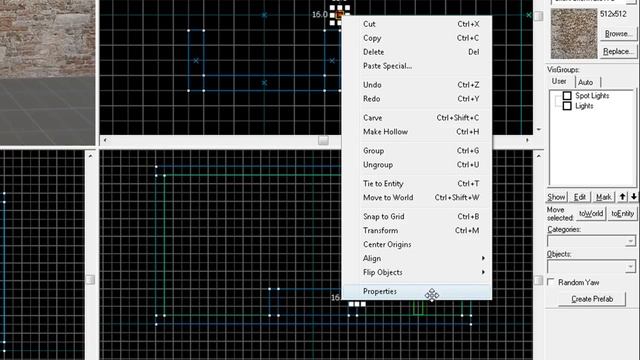Click the 512x512 texture size text
The image size is (640, 360).
click(613, 14)
